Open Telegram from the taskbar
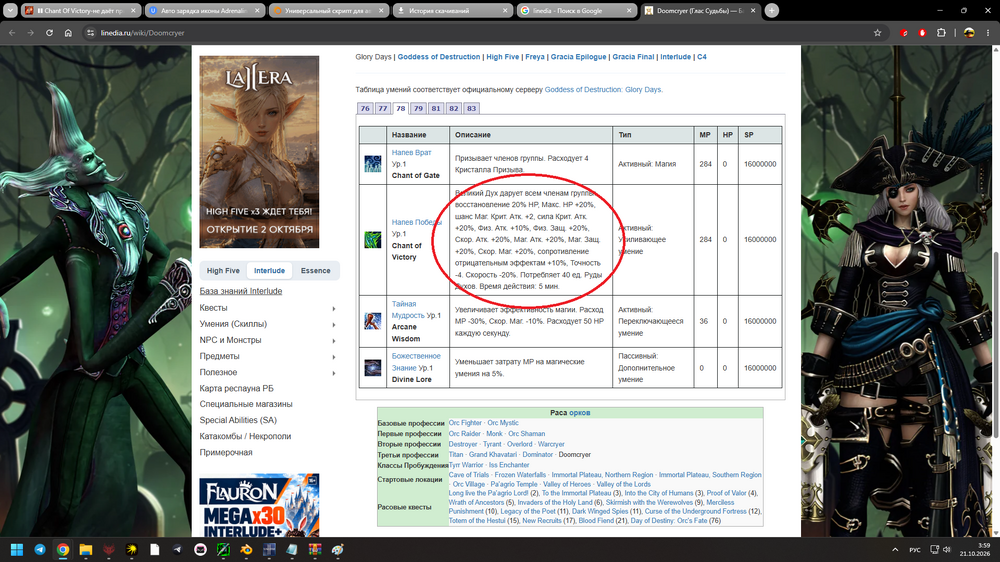 coord(40,549)
